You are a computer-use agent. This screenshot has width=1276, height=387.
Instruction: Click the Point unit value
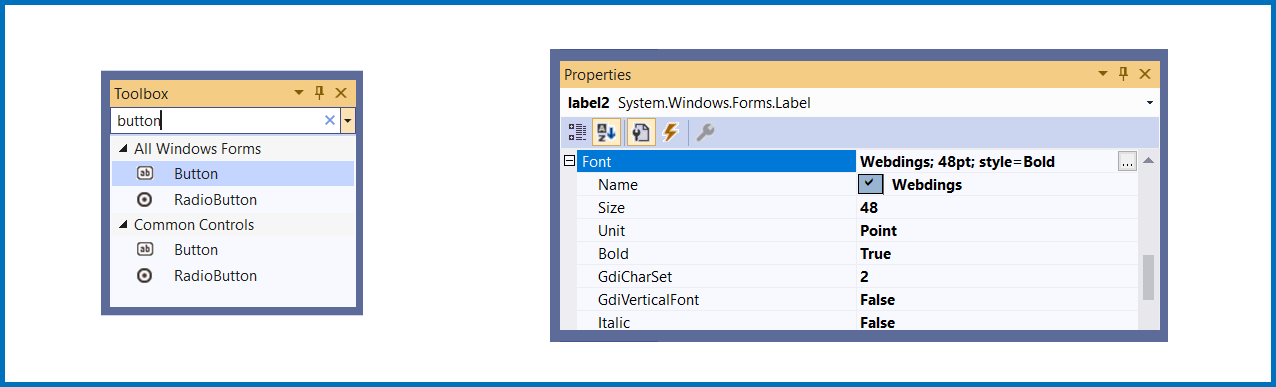[878, 231]
